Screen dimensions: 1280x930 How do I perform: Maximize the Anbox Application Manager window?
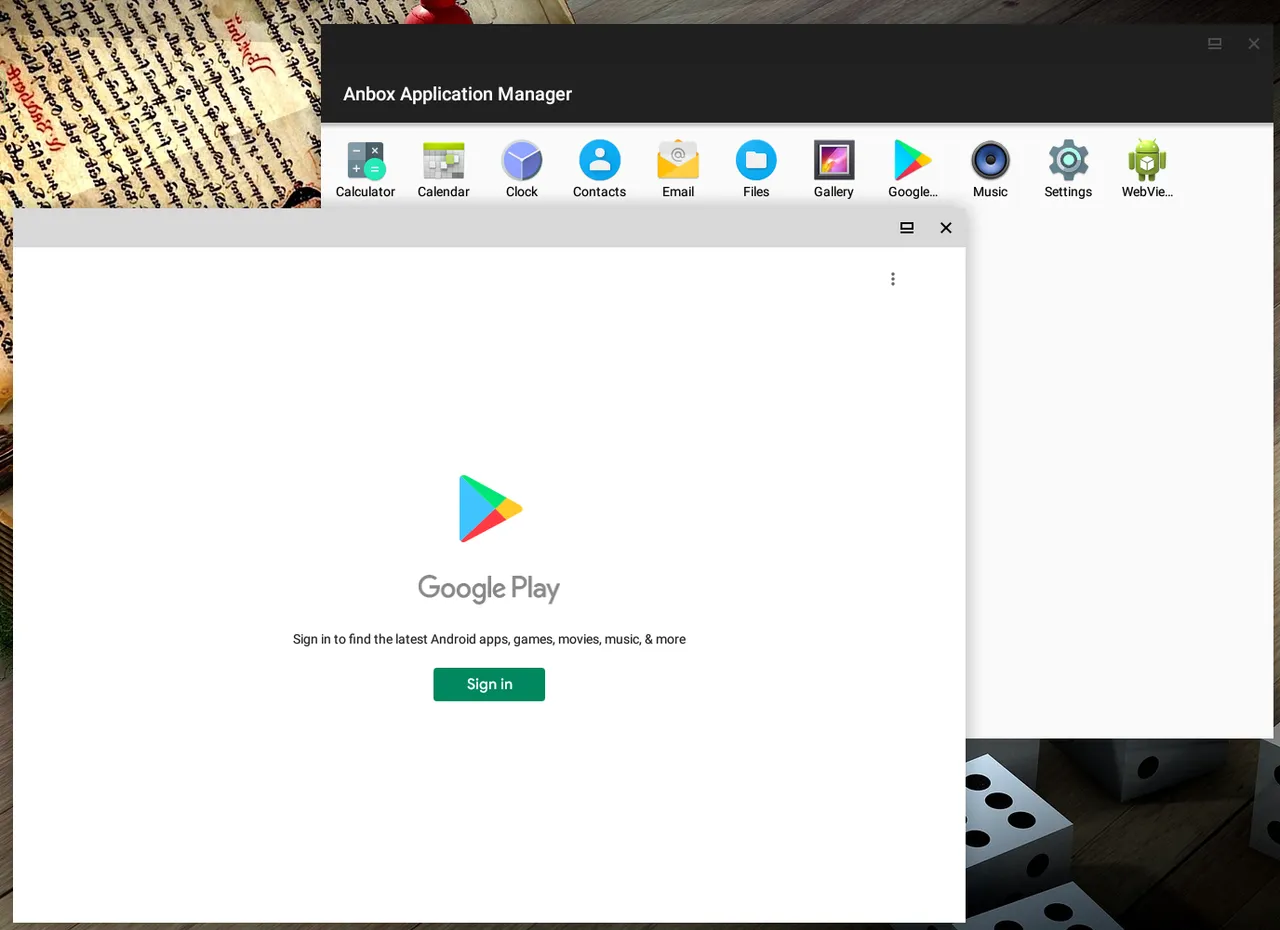pyautogui.click(x=1215, y=44)
